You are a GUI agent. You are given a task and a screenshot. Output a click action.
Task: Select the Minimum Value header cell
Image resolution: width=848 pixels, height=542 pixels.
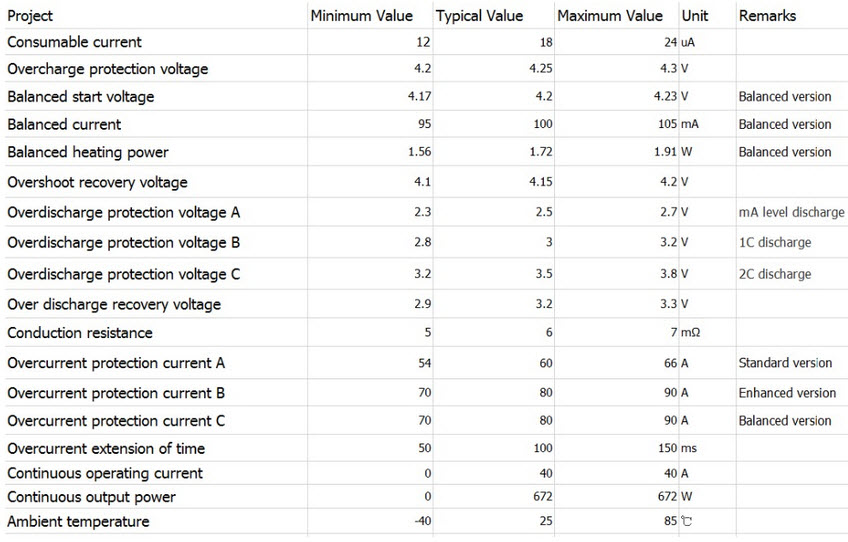pyautogui.click(x=361, y=16)
